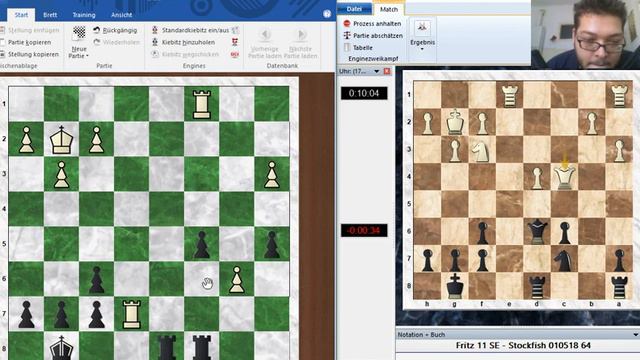Open the Uhr panel dropdown arrow

click(376, 71)
